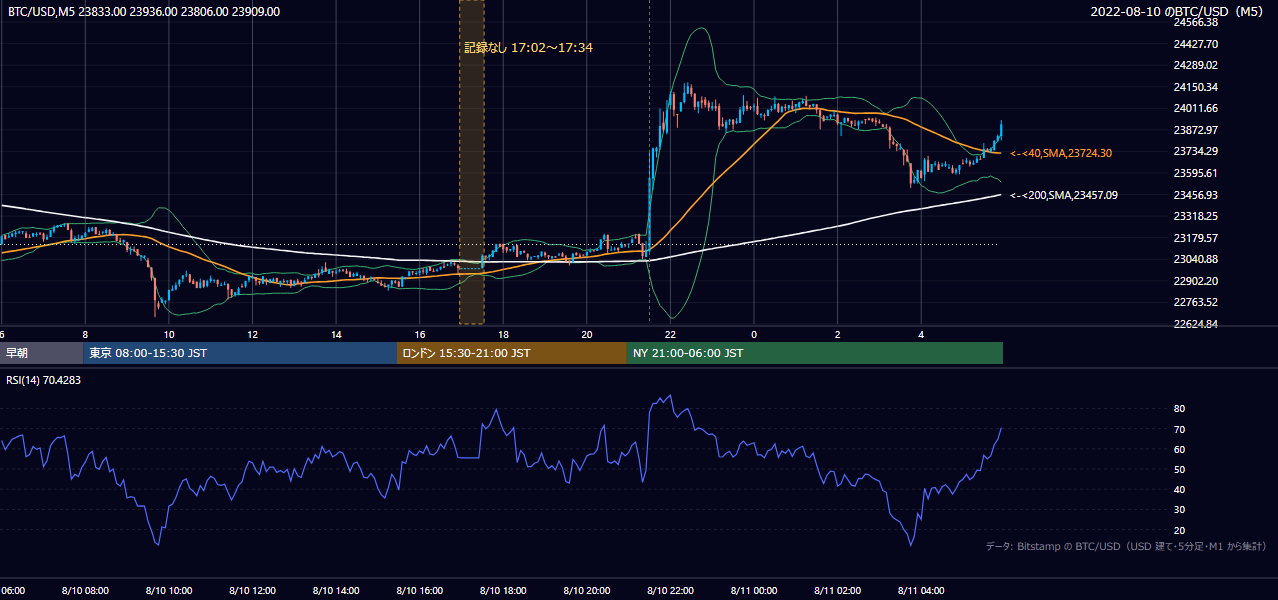This screenshot has height=600, width=1278.
Task: Click price axis value 23040.88
Action: (1196, 259)
